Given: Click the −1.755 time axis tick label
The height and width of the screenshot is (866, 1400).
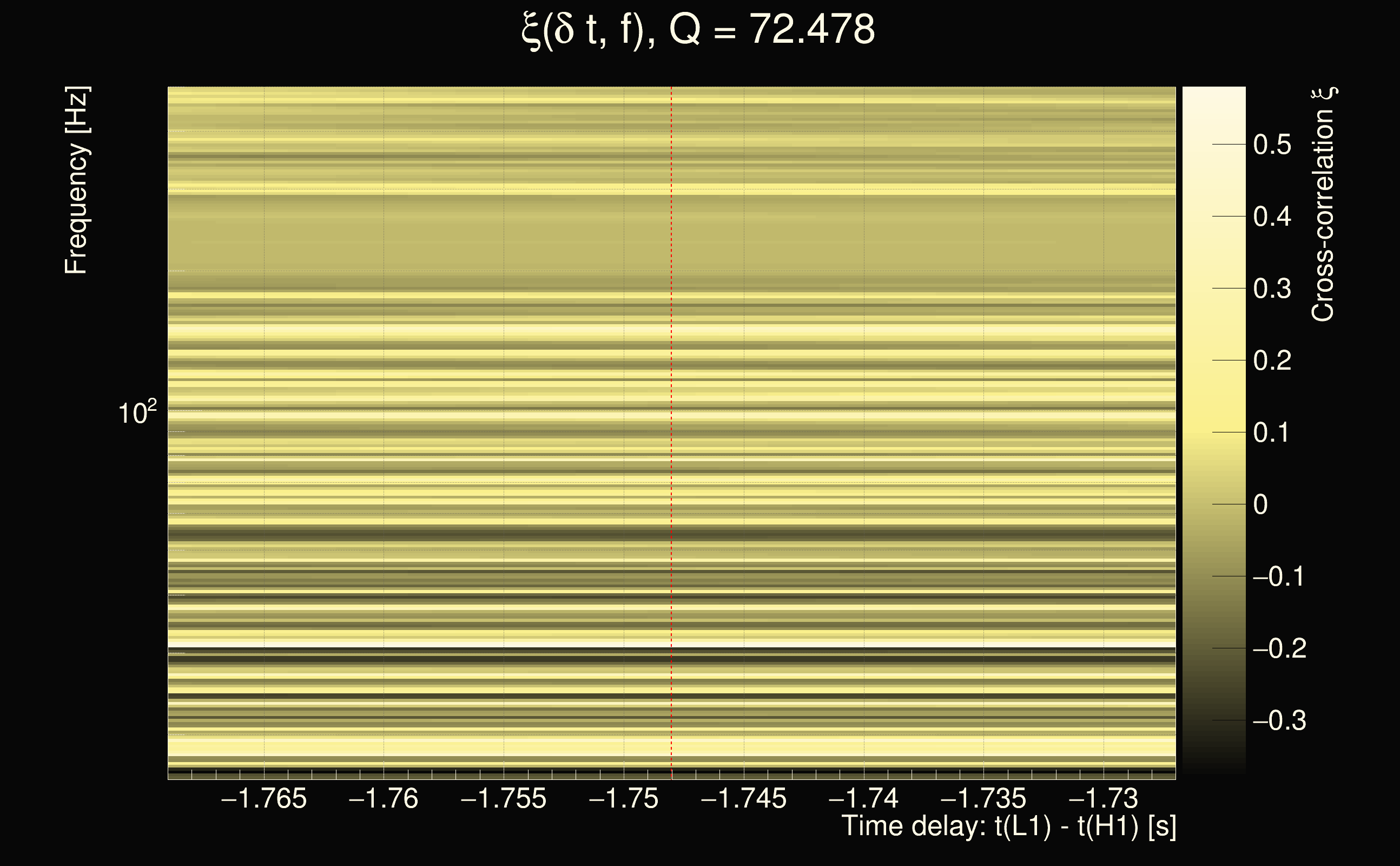Looking at the screenshot, I should pyautogui.click(x=504, y=798).
